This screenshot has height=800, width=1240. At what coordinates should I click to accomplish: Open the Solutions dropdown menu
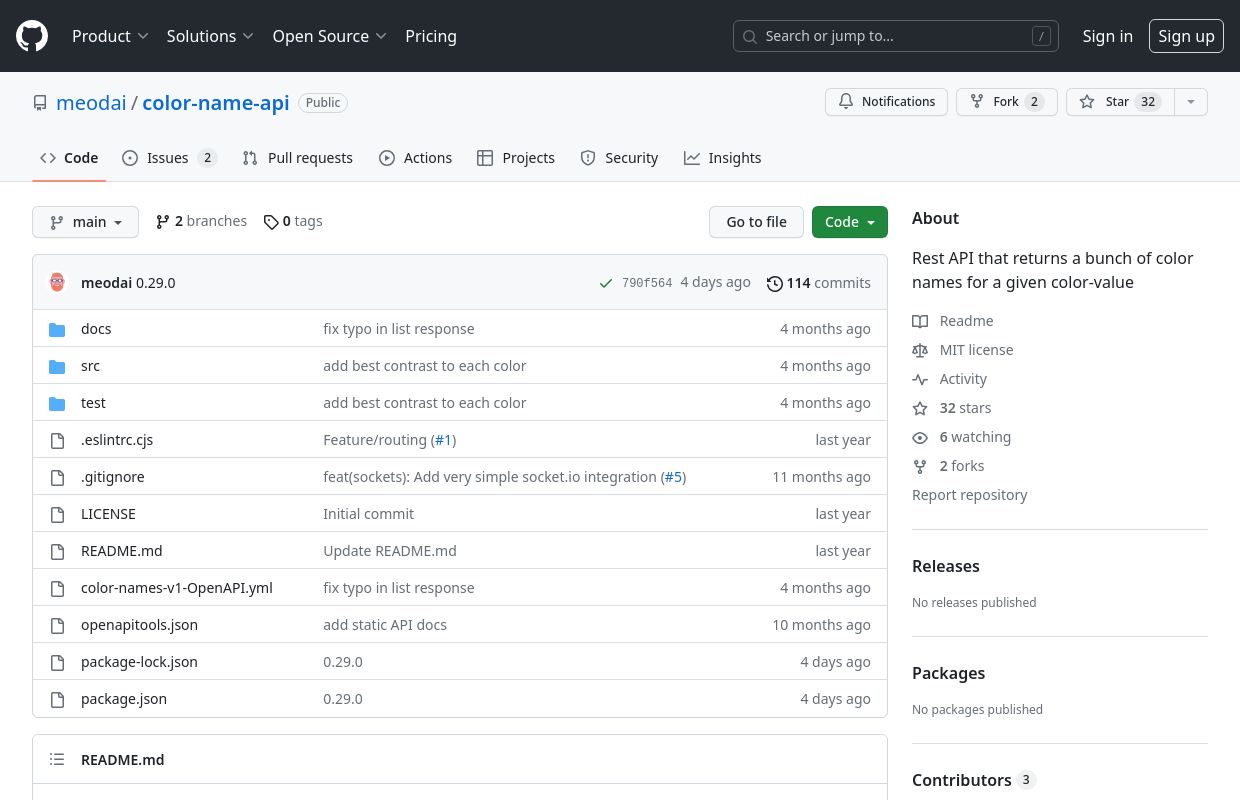(x=211, y=36)
